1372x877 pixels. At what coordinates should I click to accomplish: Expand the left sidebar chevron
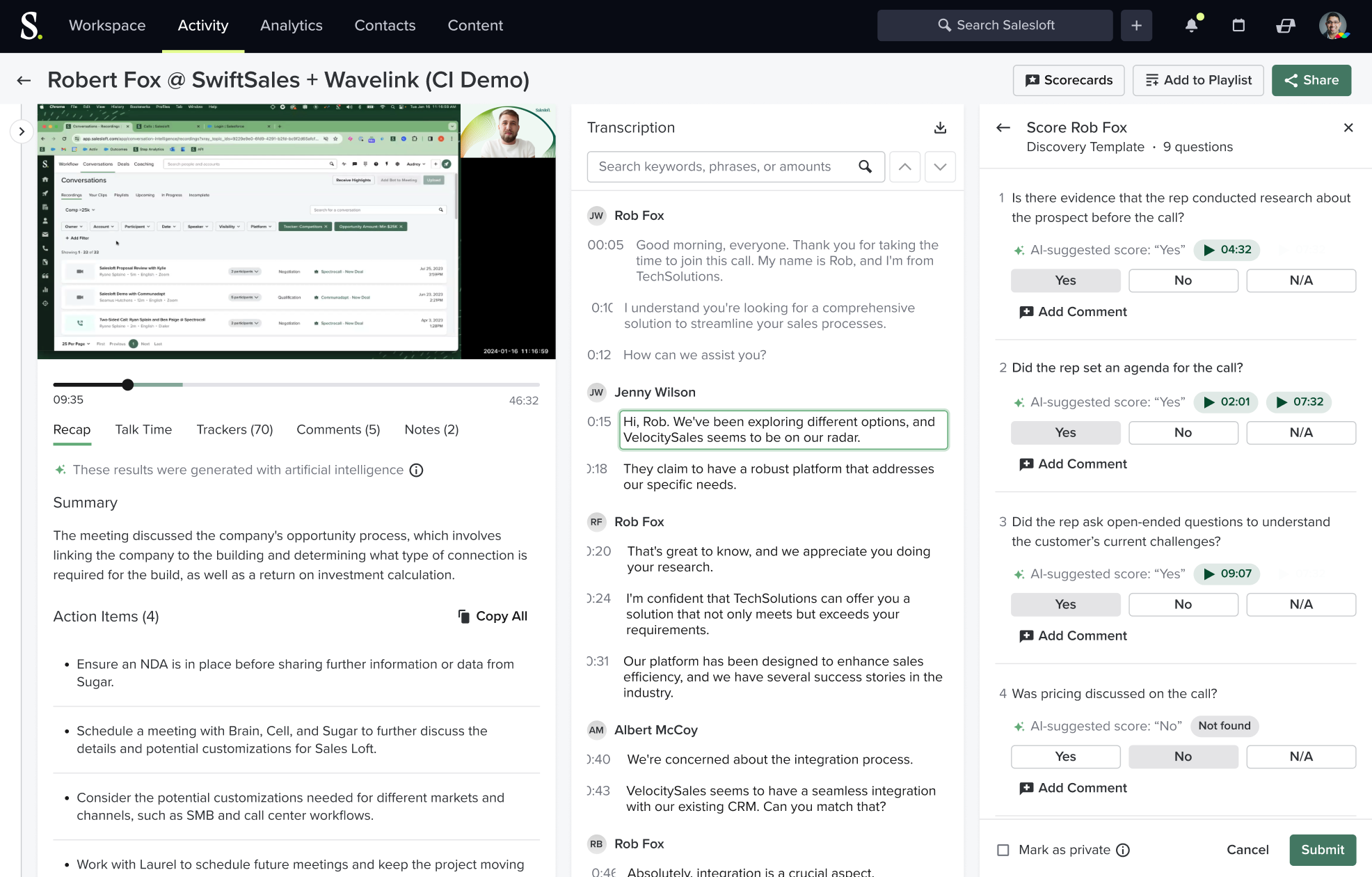22,131
